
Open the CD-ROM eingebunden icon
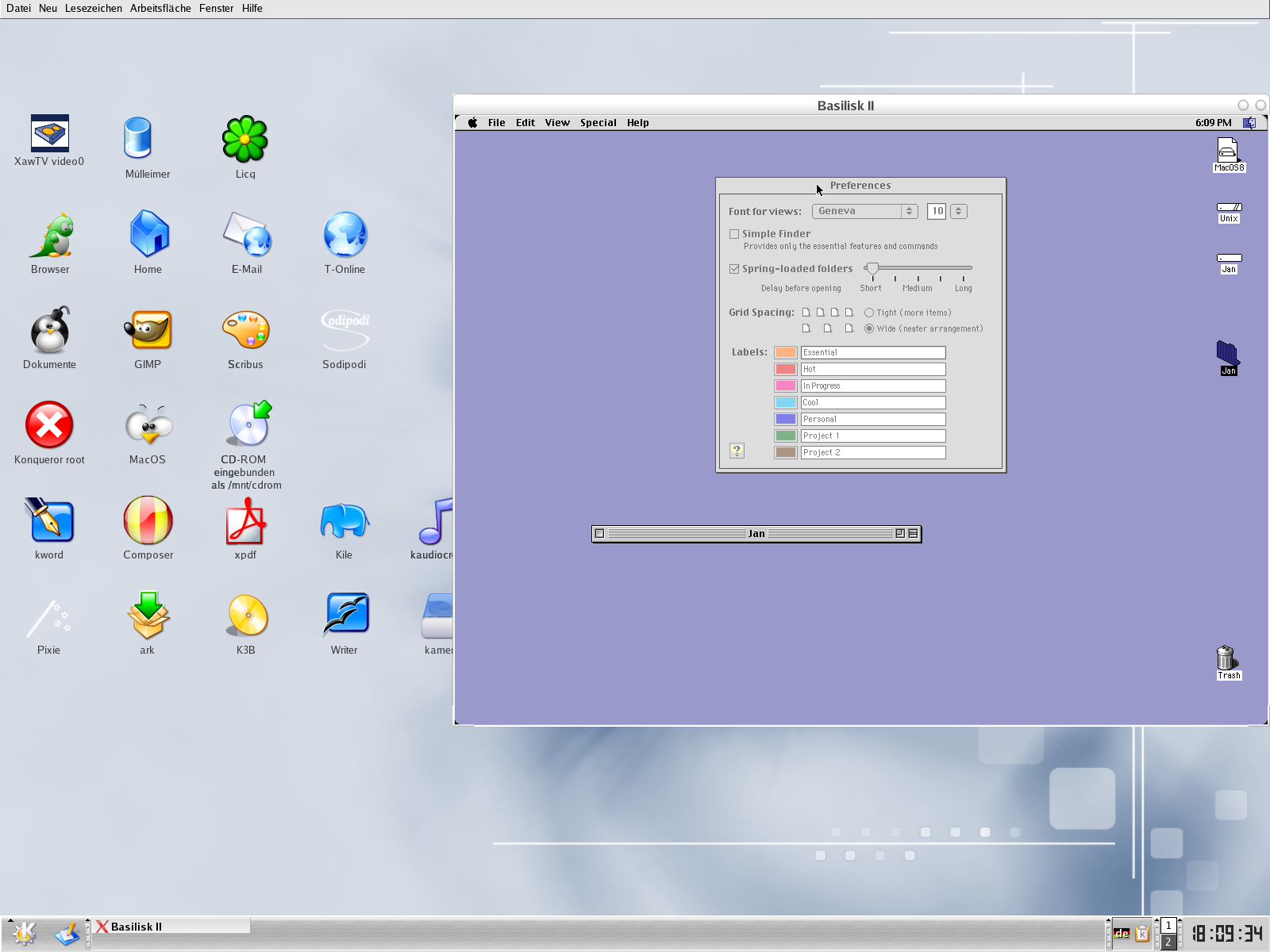click(x=247, y=424)
